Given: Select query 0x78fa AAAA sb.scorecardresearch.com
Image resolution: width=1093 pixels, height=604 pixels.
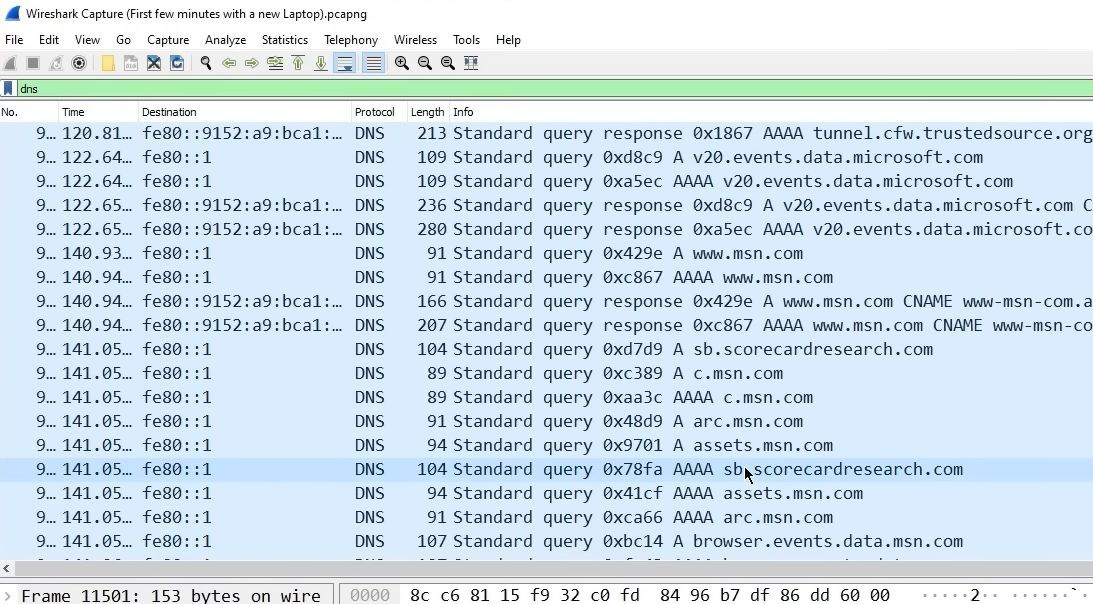Looking at the screenshot, I should coord(546,469).
